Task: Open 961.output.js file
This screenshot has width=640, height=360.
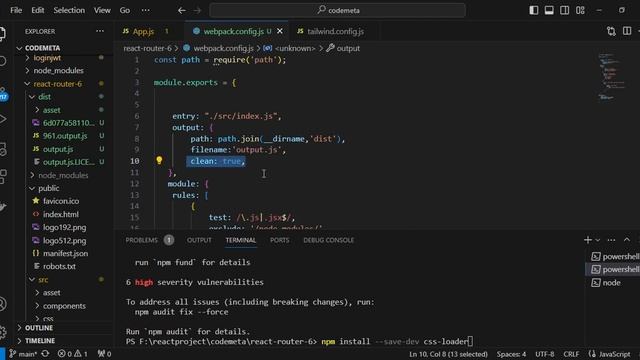Action: coord(65,136)
